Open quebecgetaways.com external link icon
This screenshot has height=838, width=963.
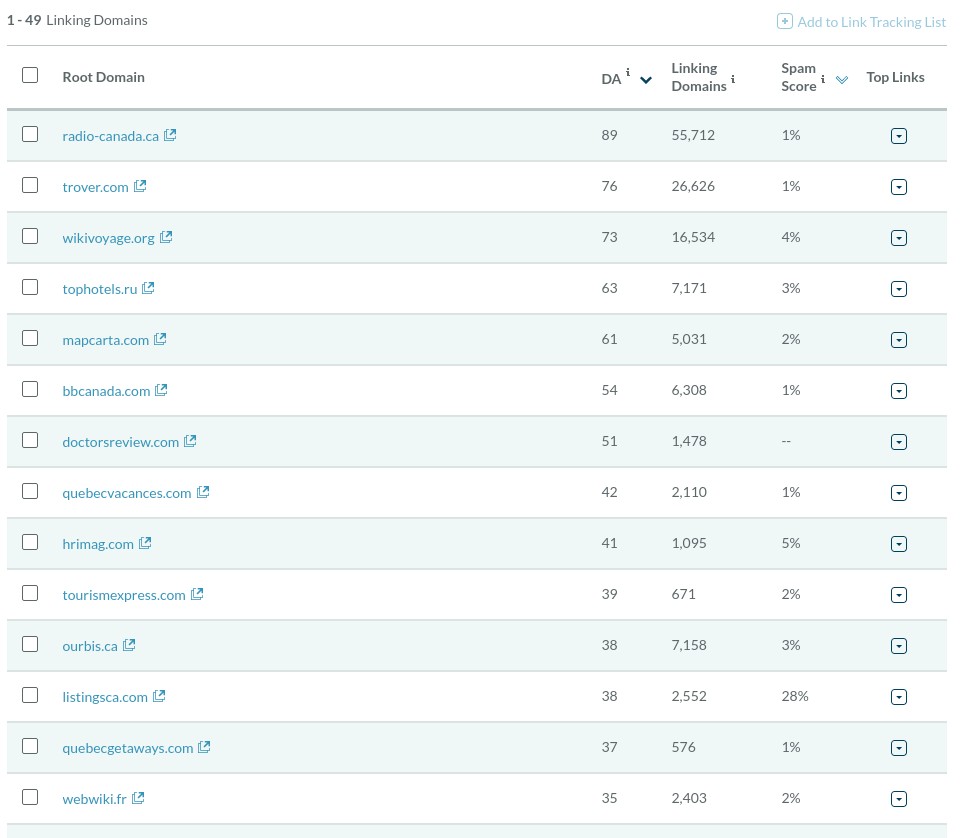tap(204, 747)
